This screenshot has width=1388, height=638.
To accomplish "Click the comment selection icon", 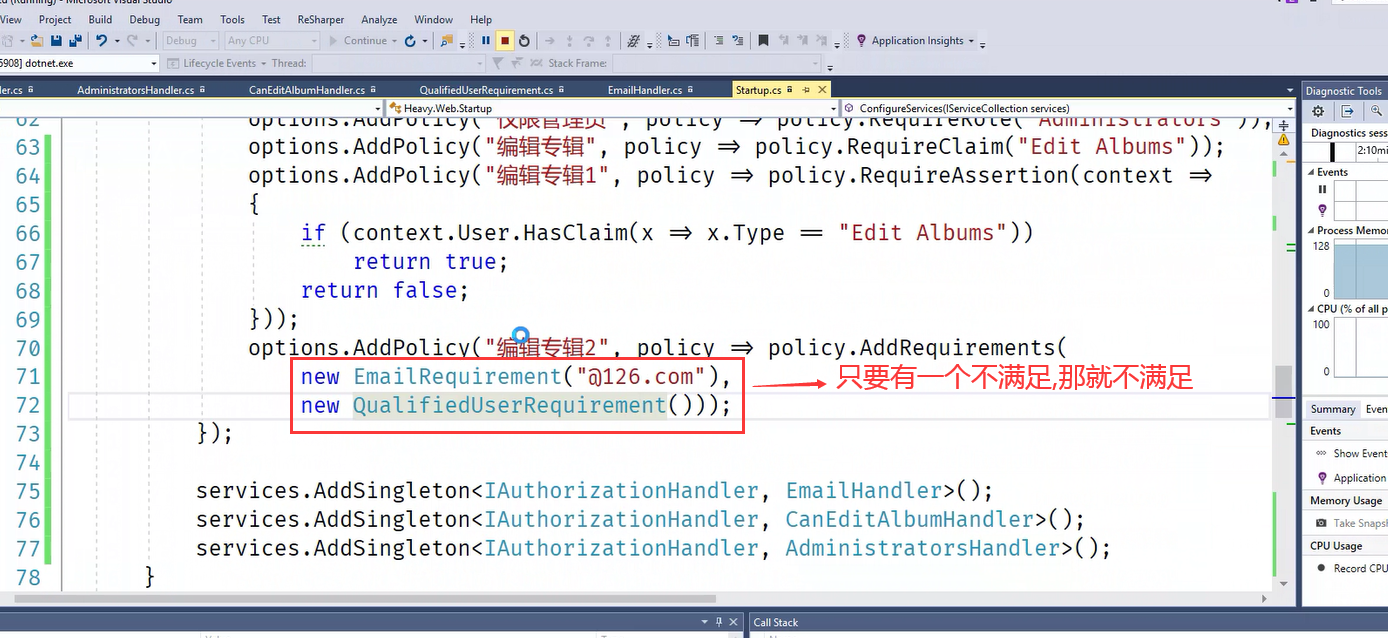I will pyautogui.click(x=717, y=41).
